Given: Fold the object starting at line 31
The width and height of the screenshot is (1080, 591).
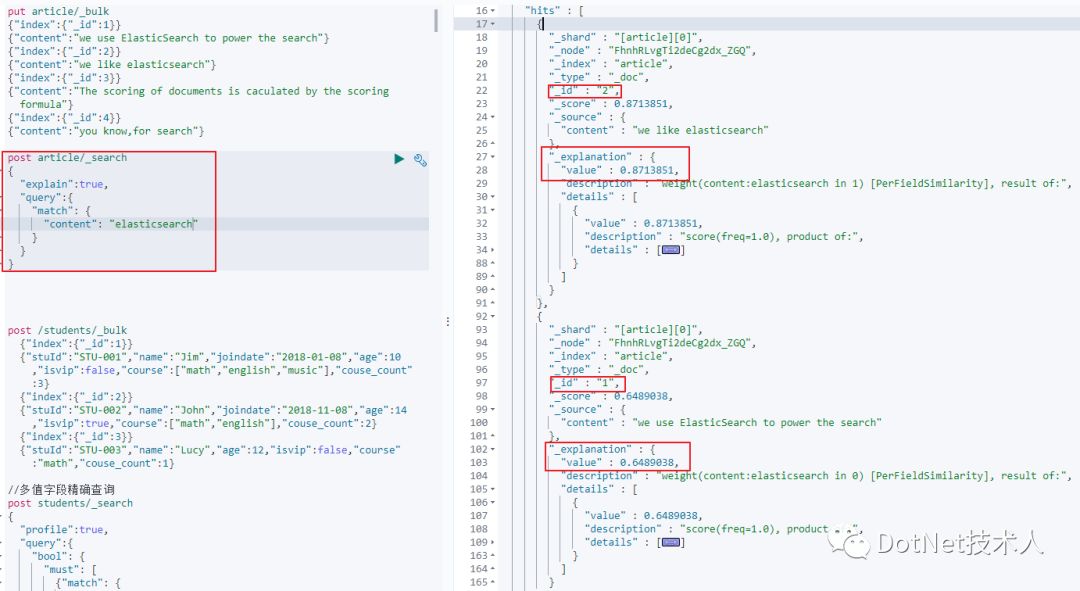Looking at the screenshot, I should (x=493, y=210).
